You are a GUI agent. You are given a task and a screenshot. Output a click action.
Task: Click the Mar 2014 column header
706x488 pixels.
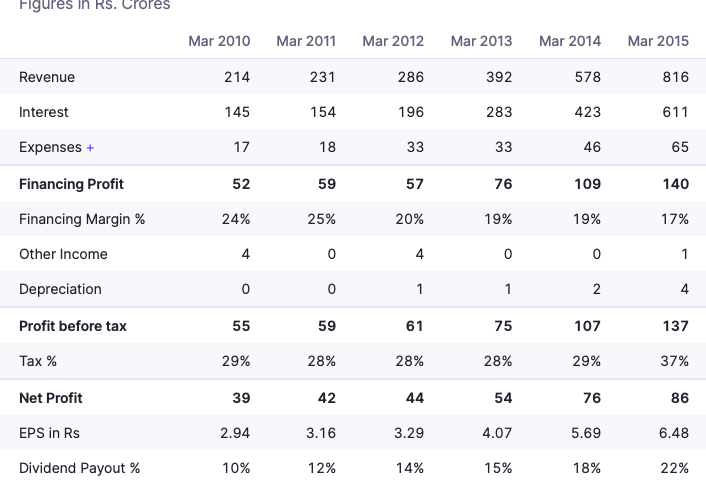(570, 41)
